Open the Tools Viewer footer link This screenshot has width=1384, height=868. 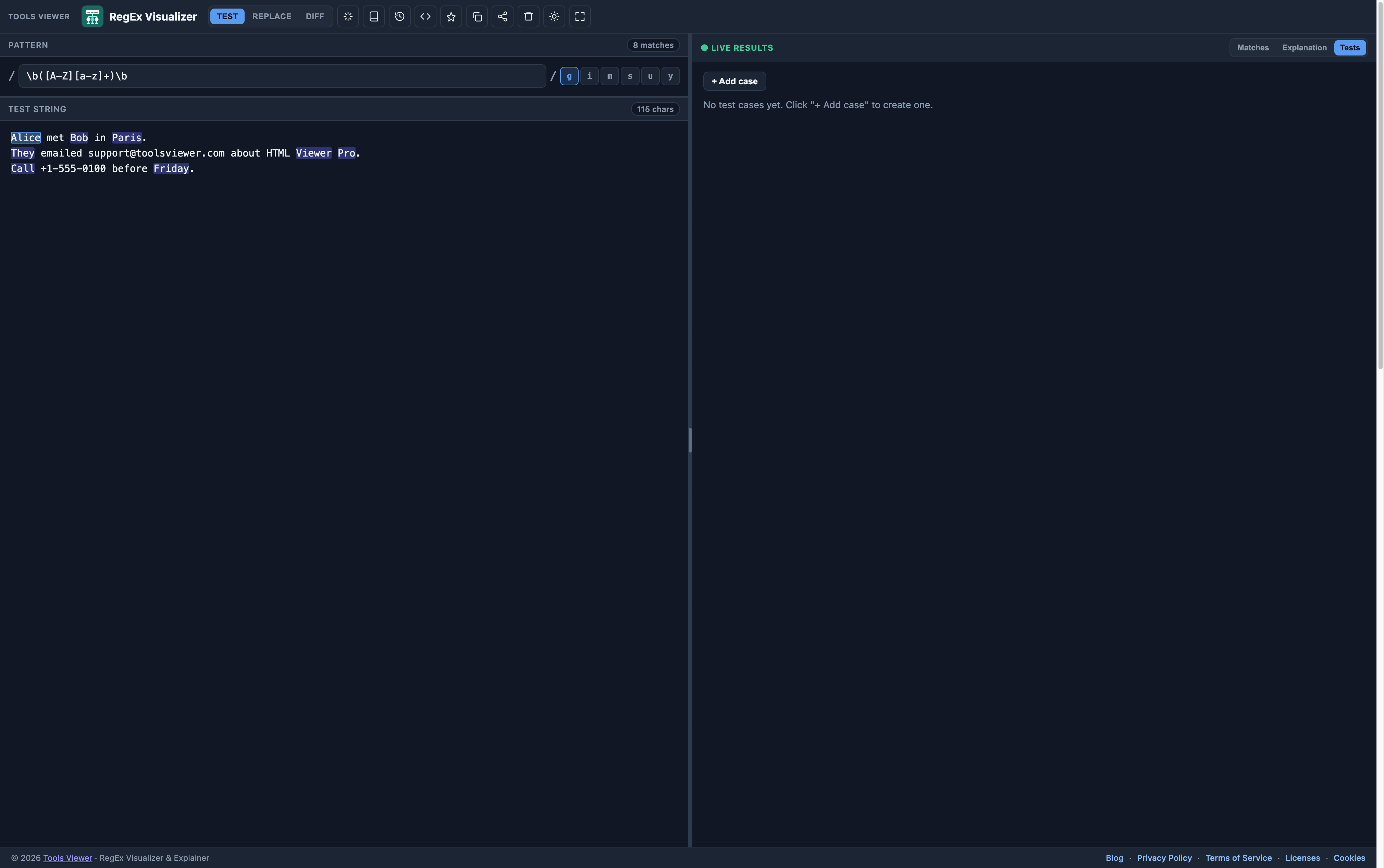point(68,858)
